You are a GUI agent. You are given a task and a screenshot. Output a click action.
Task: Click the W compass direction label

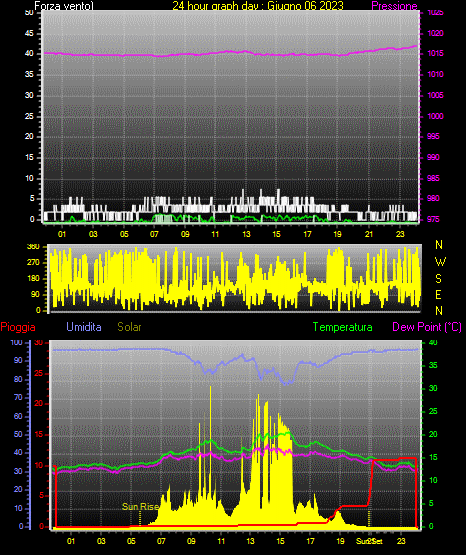[x=440, y=262]
